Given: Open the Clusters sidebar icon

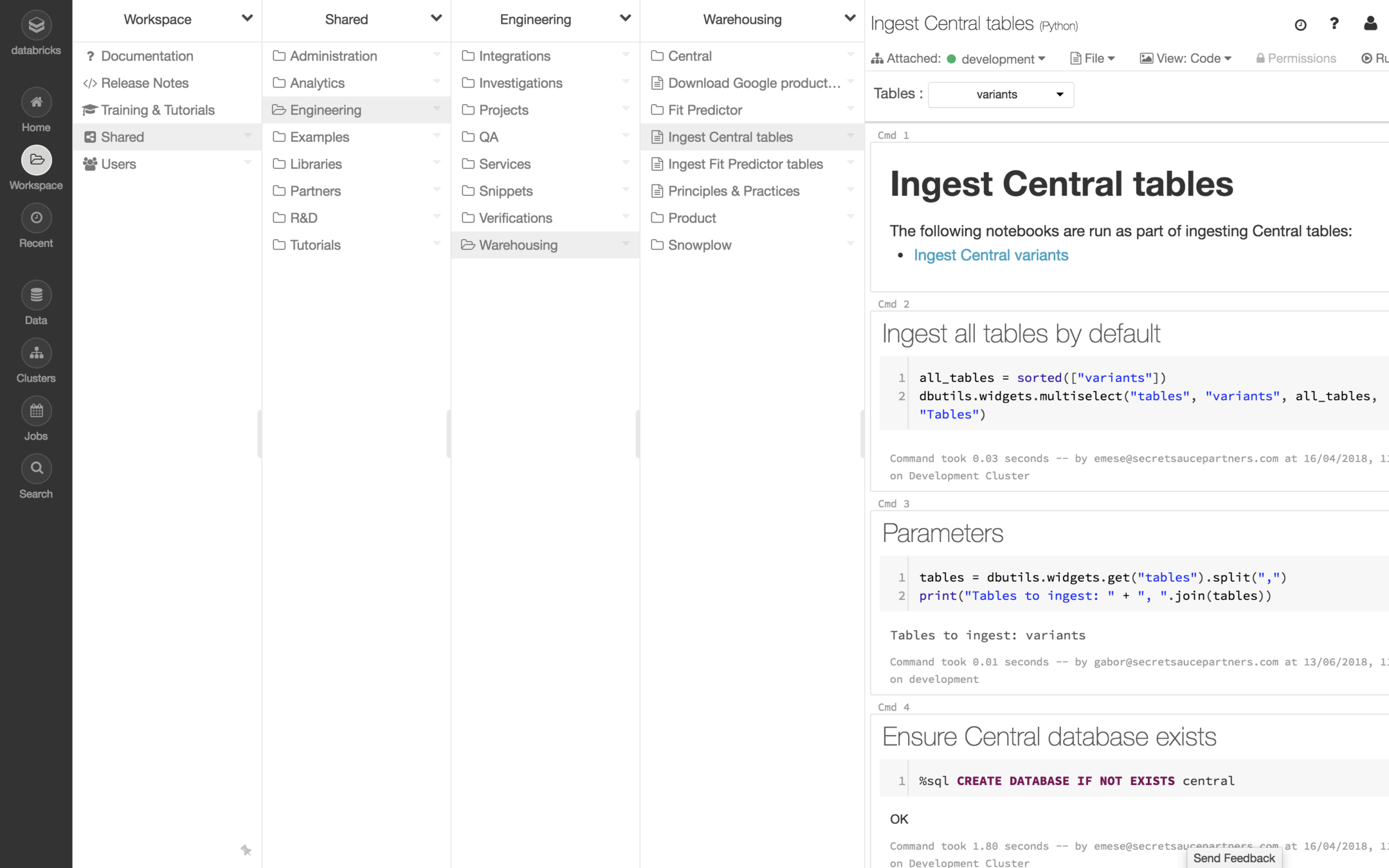Looking at the screenshot, I should tap(36, 354).
